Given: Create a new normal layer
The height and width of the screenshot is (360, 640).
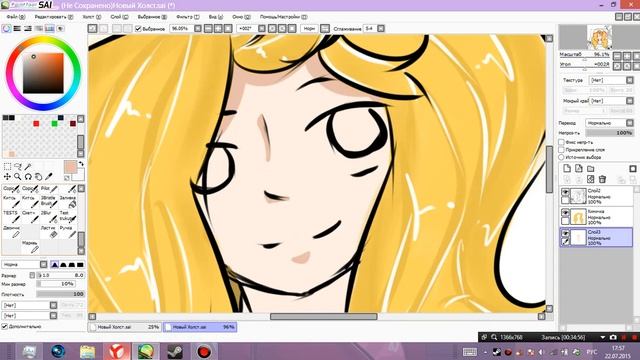Looking at the screenshot, I should click(x=567, y=168).
